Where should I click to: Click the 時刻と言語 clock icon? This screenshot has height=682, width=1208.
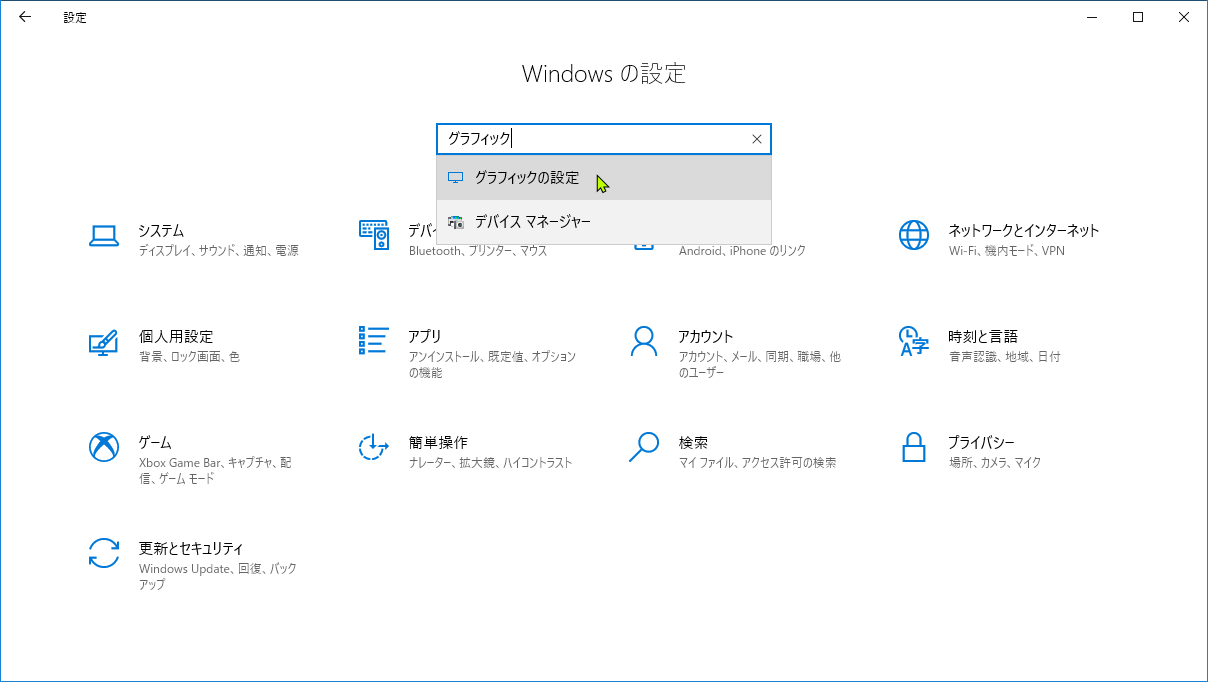pos(914,341)
